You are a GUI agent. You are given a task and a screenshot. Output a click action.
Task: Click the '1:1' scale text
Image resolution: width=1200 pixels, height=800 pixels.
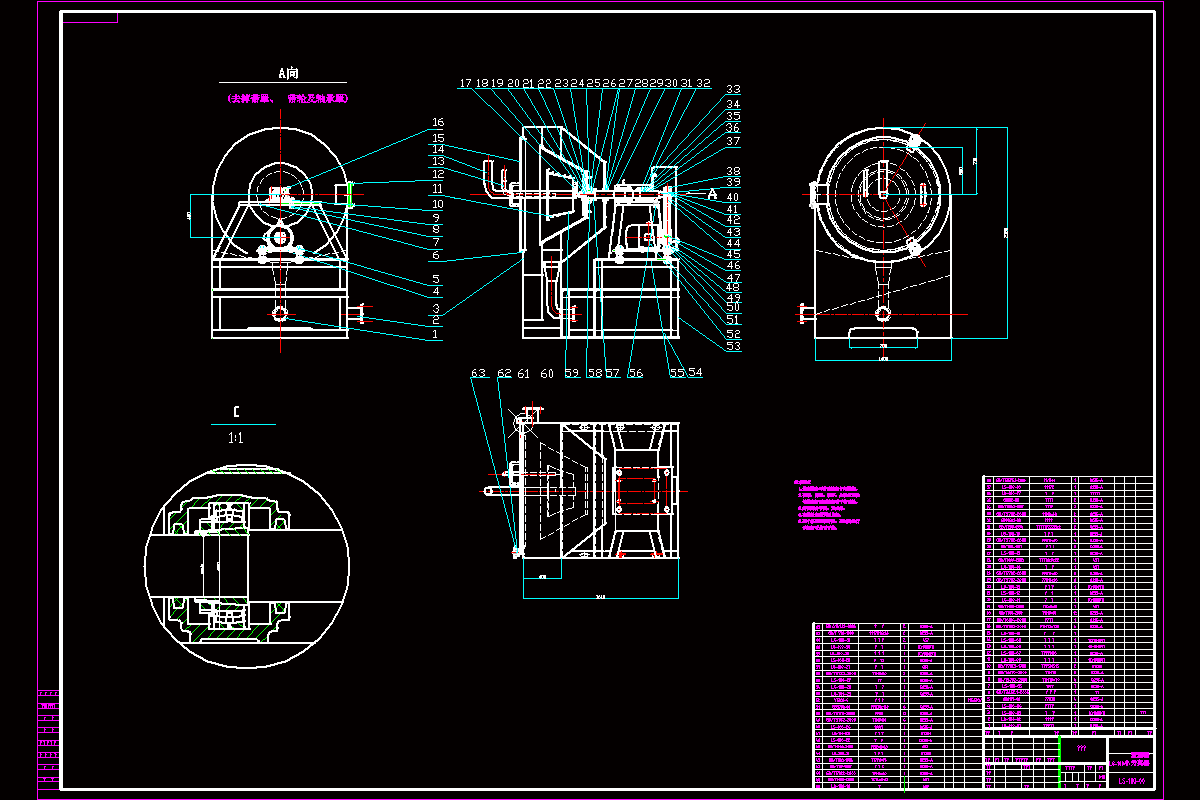236,438
